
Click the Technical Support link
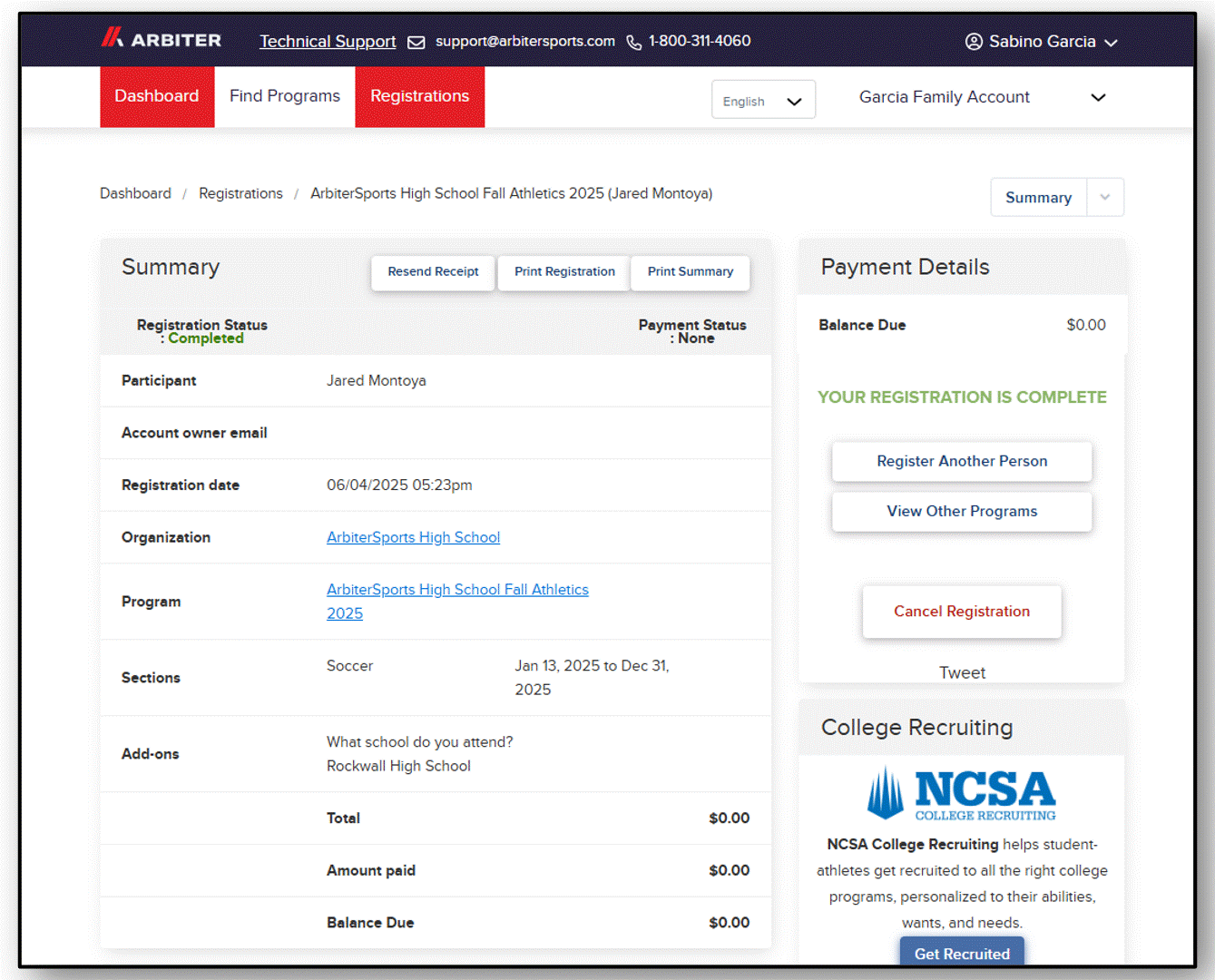[328, 42]
